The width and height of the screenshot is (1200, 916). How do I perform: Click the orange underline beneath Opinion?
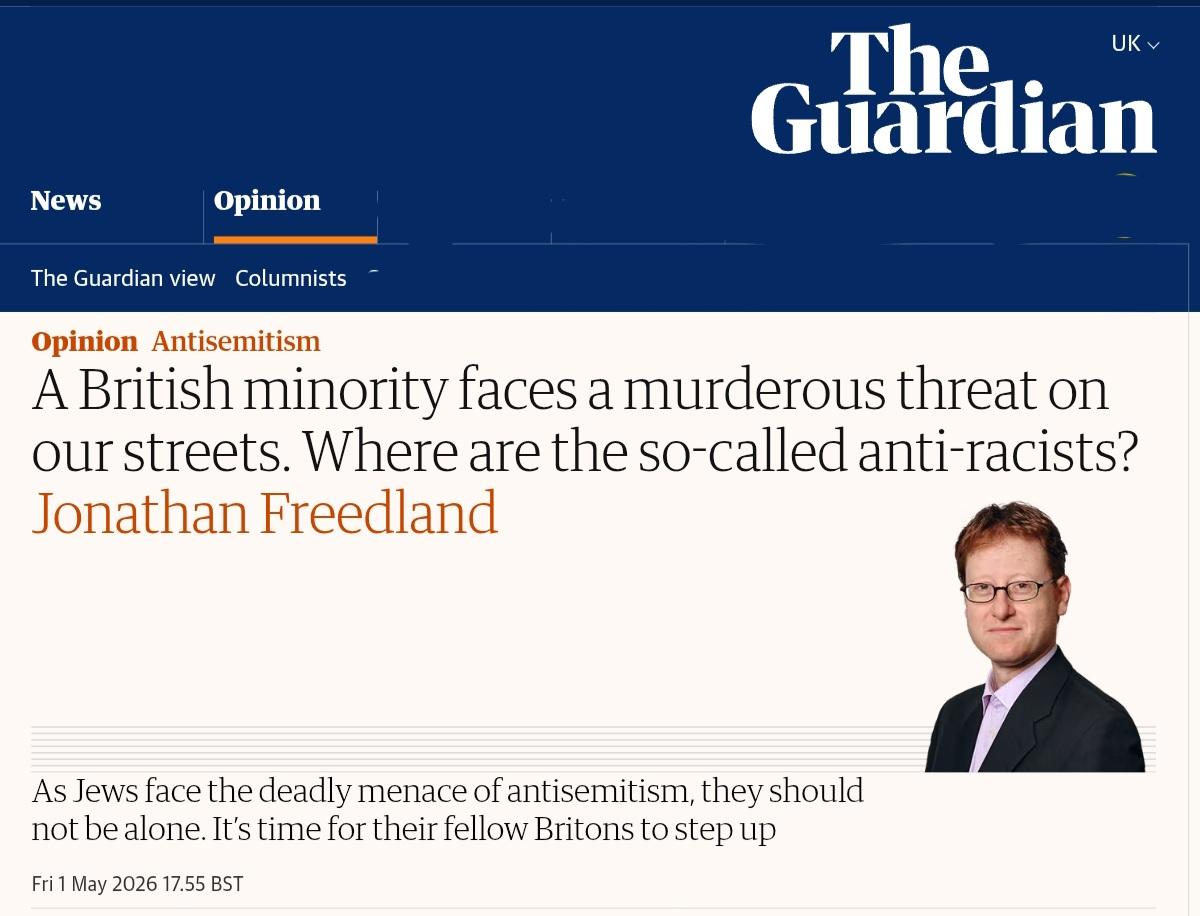click(295, 240)
